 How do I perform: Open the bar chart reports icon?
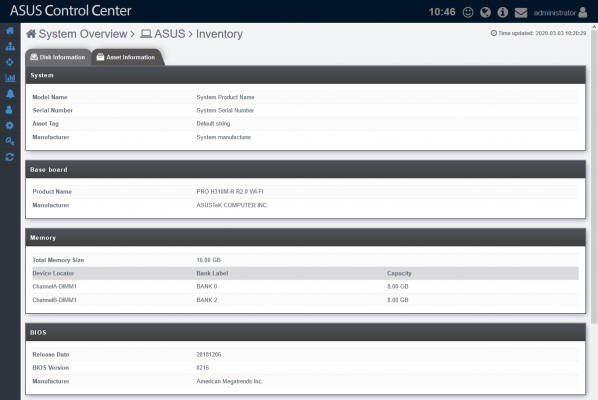point(10,78)
